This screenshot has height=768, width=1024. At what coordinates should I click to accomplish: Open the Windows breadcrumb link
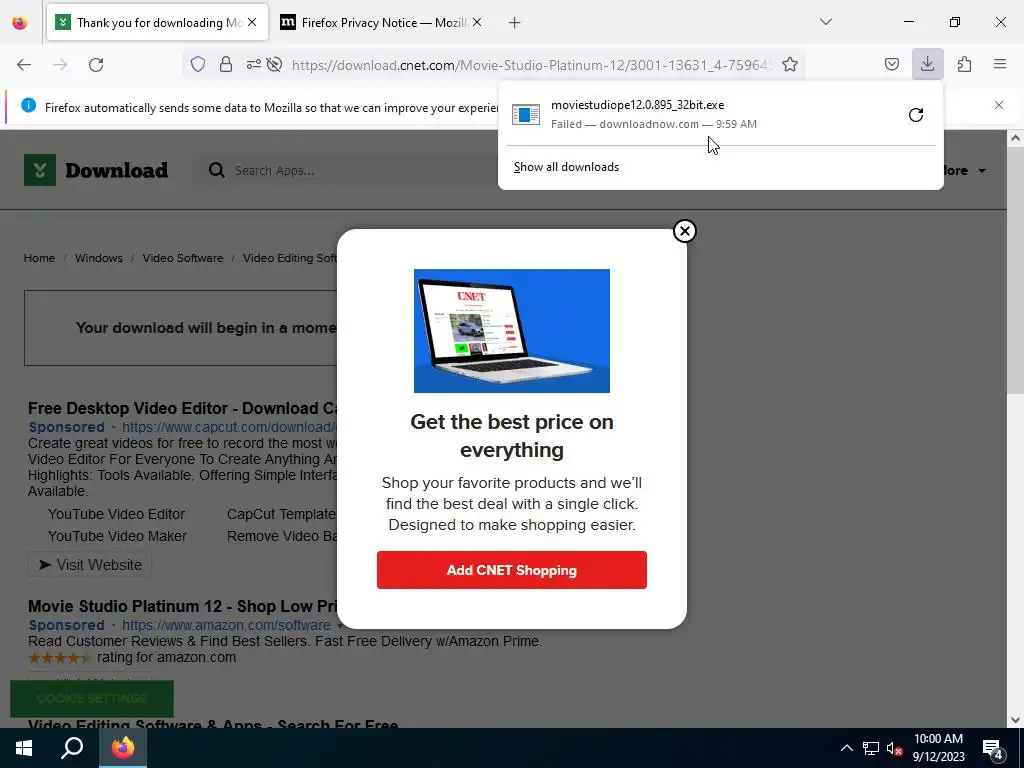pos(99,258)
